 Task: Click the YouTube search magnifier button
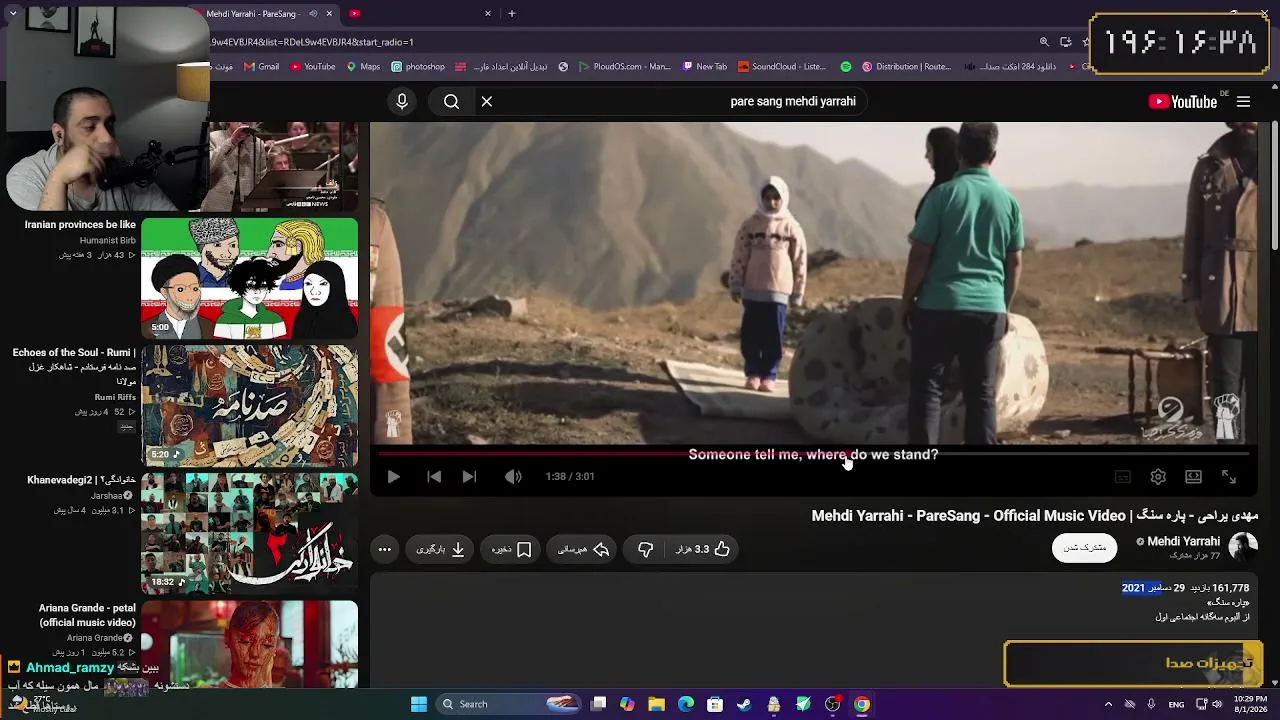[451, 101]
